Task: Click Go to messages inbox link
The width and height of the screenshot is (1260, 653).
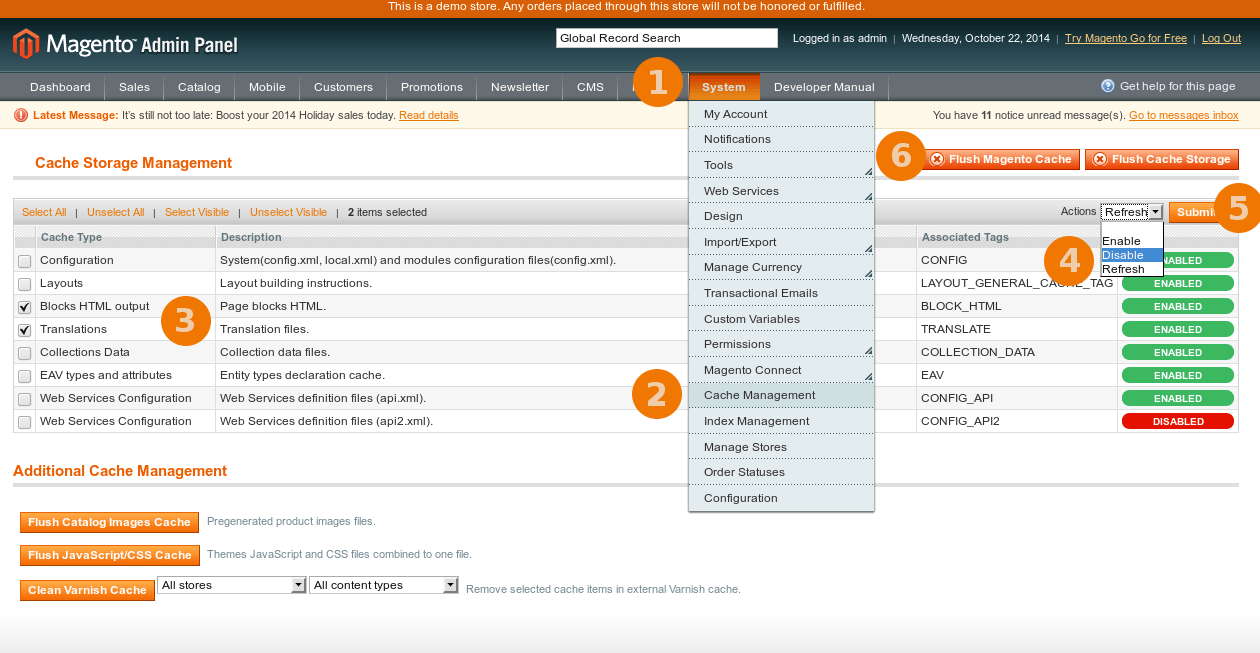Action: pyautogui.click(x=1184, y=115)
